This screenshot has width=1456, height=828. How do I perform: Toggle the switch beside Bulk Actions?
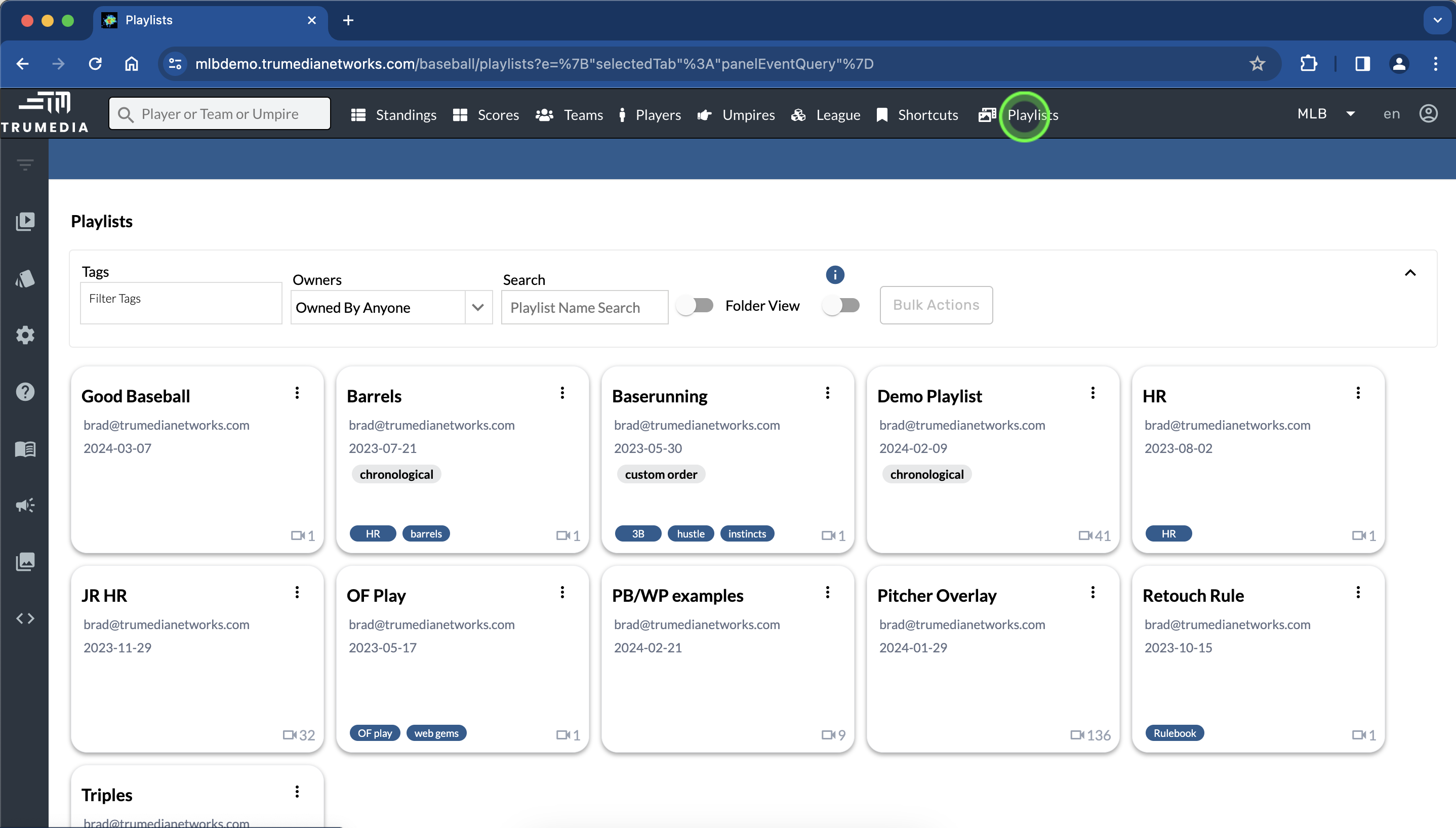pos(840,305)
